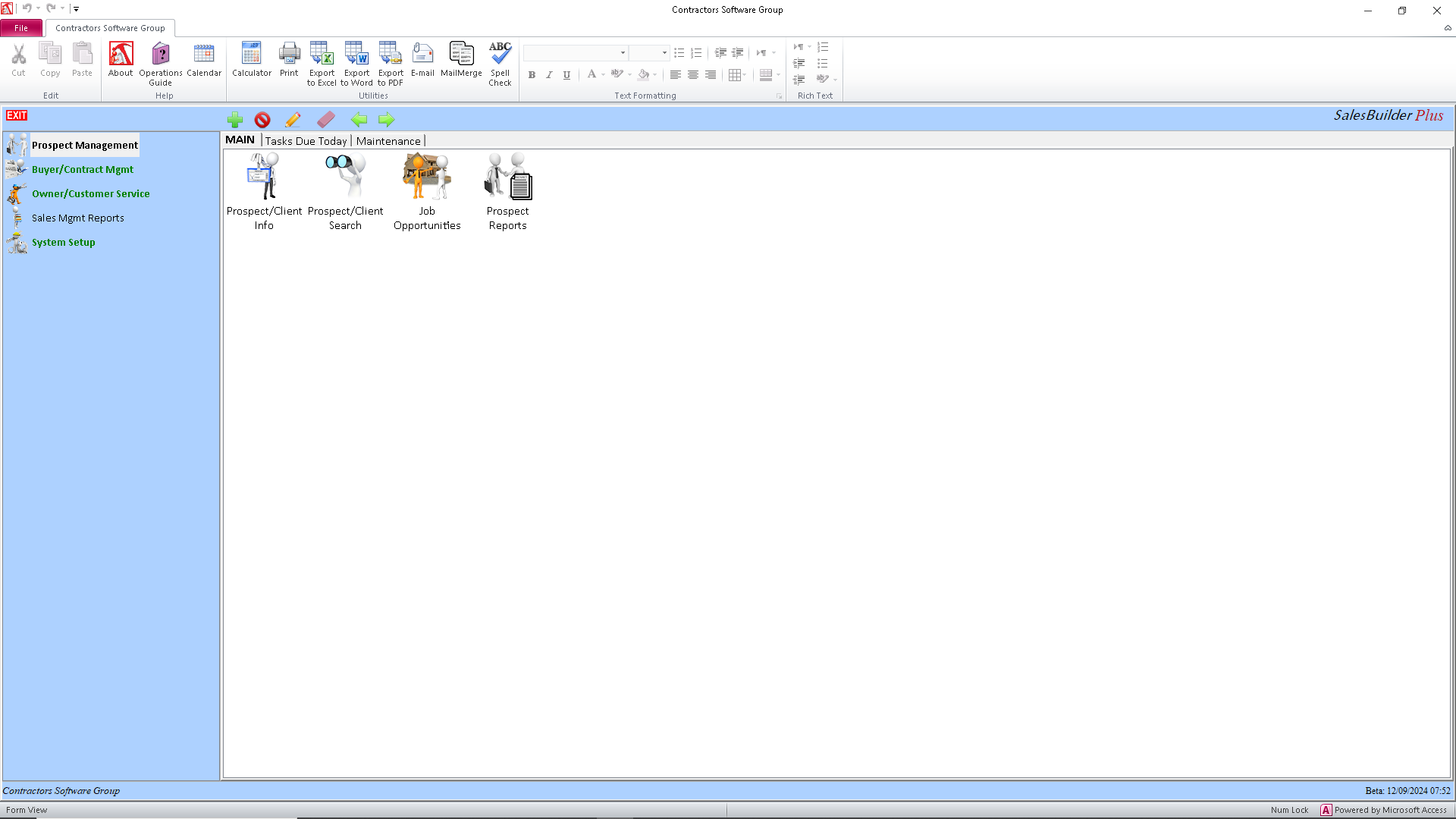Open Owner/Customer Service section
Screen dimensions: 1456x819
pyautogui.click(x=90, y=193)
